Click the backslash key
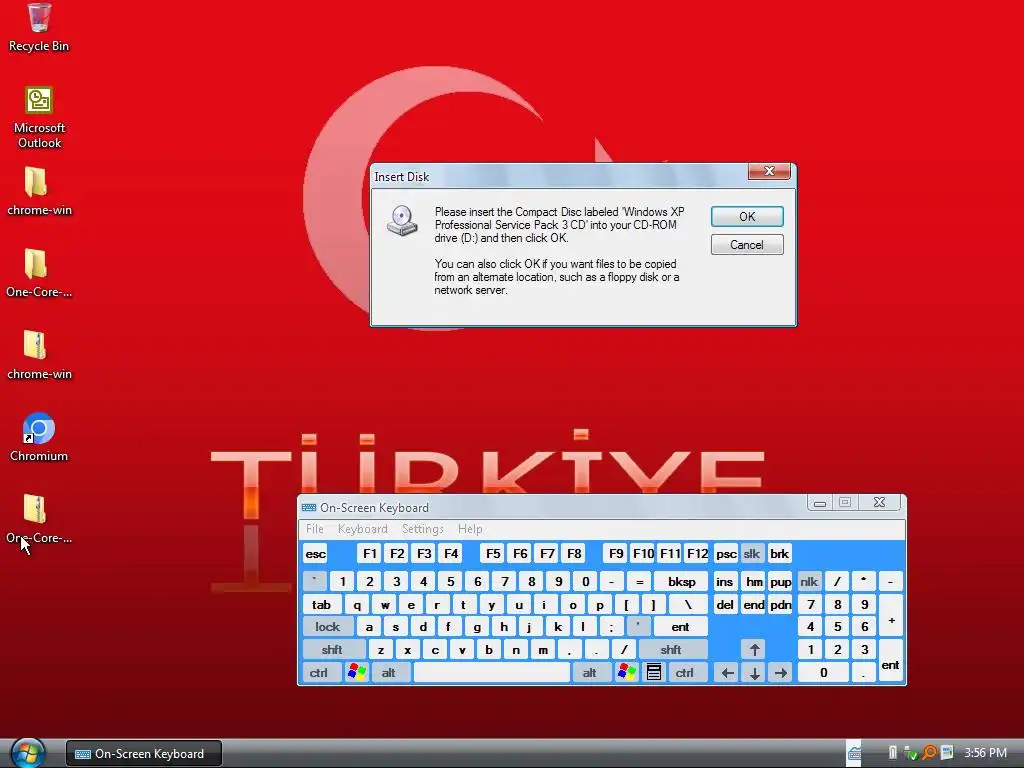 point(688,604)
